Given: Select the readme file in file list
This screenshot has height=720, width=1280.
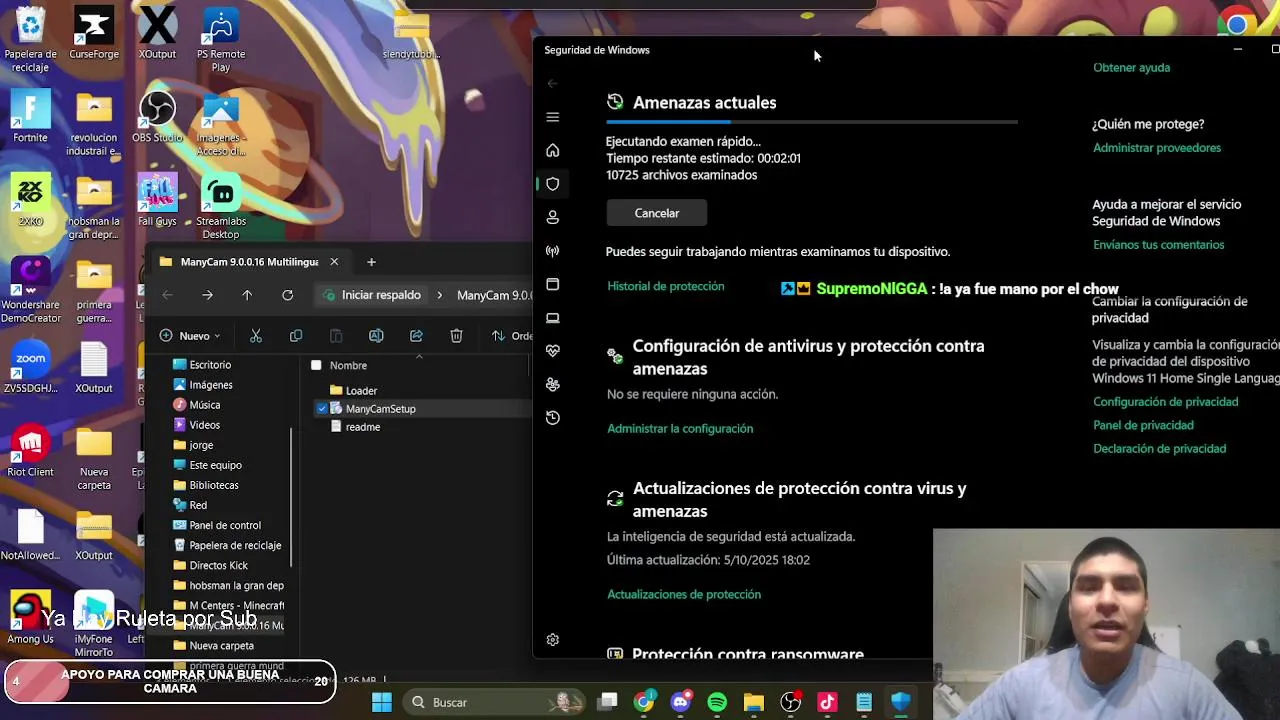Looking at the screenshot, I should click(362, 427).
